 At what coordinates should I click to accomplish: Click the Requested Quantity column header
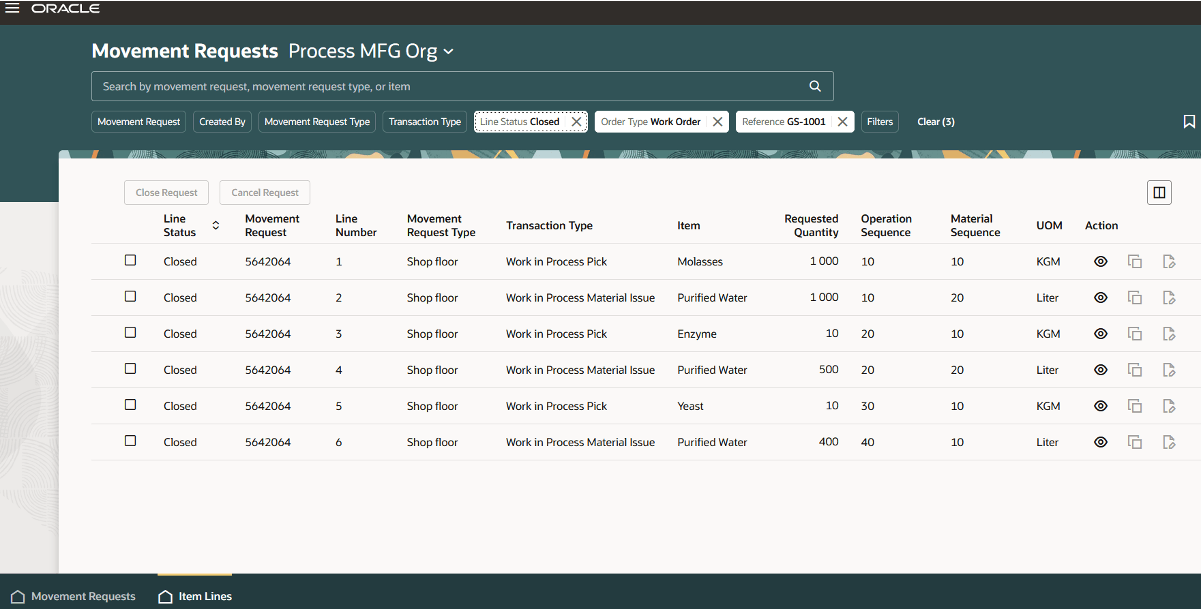(x=811, y=226)
